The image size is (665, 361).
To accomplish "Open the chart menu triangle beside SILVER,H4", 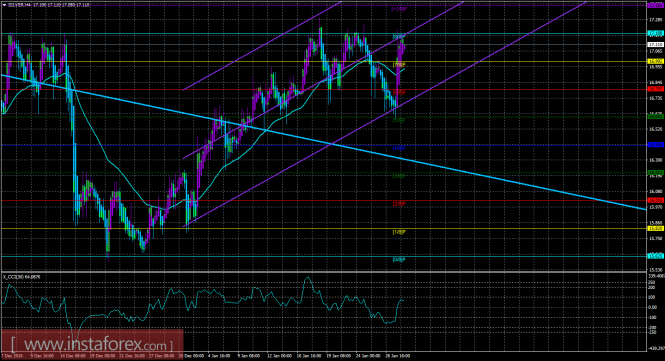I will pos(4,5).
